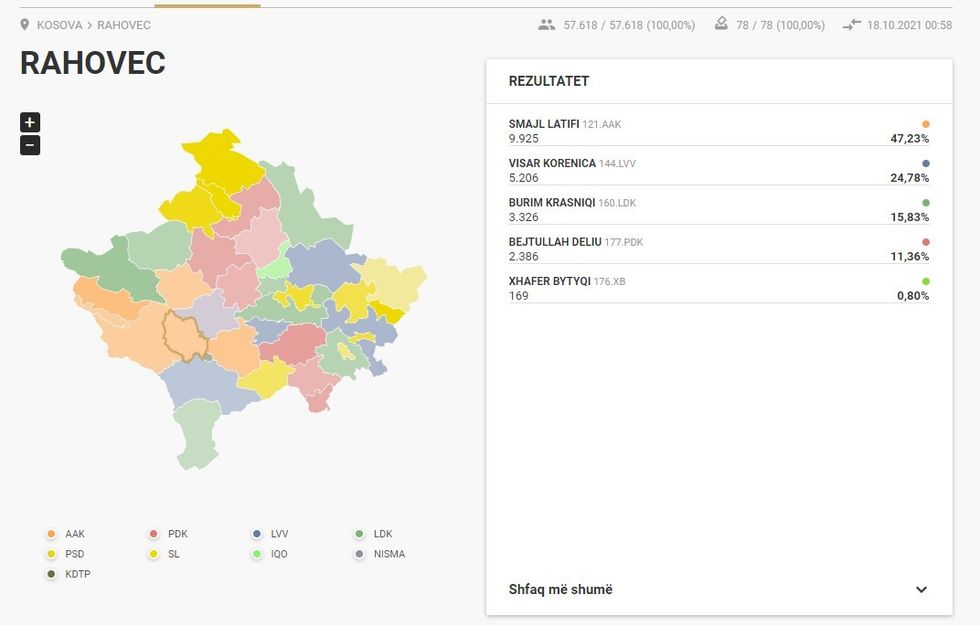Click the voters count people icon
Image resolution: width=980 pixels, height=625 pixels.
pos(546,25)
